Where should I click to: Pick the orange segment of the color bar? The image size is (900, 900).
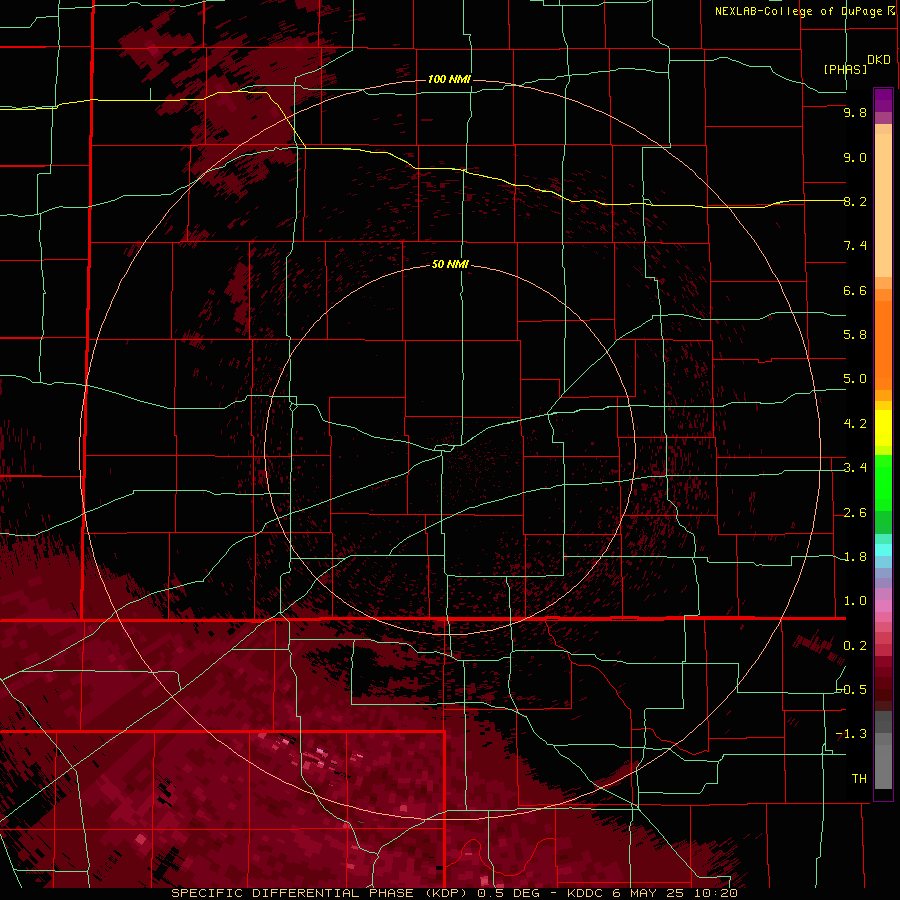pos(883,346)
